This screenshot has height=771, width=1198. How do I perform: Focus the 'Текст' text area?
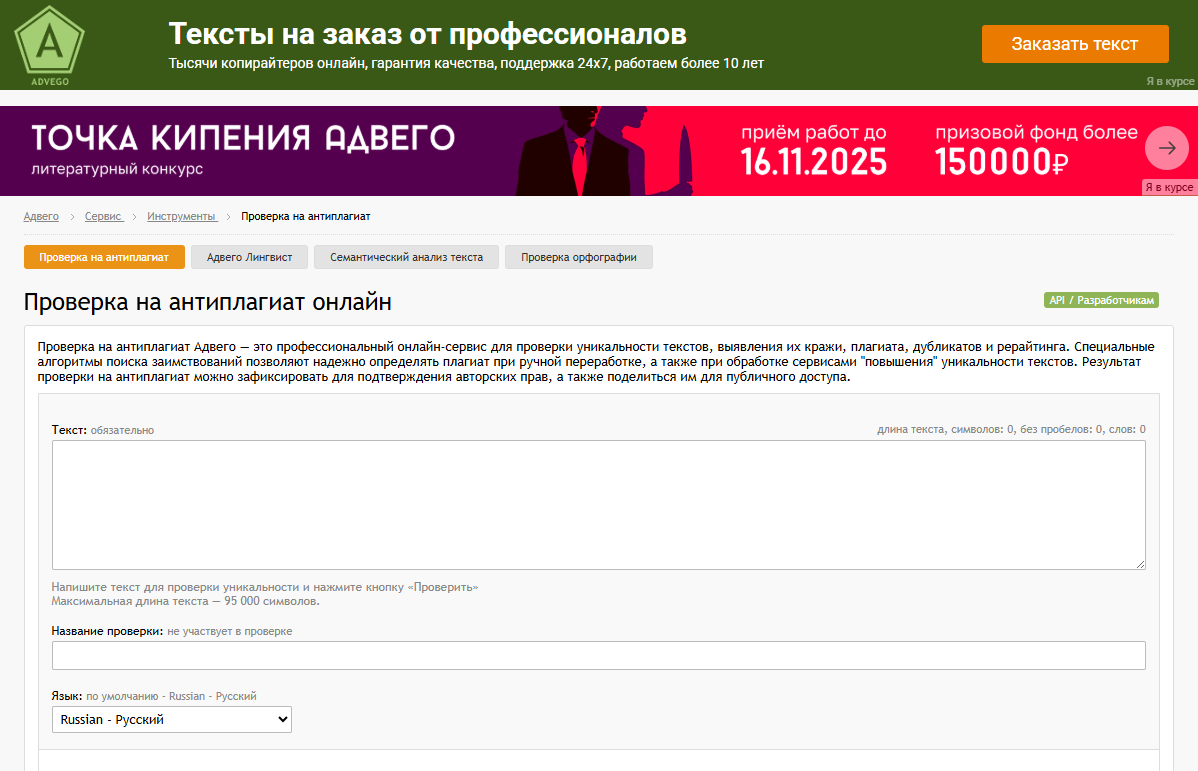599,505
